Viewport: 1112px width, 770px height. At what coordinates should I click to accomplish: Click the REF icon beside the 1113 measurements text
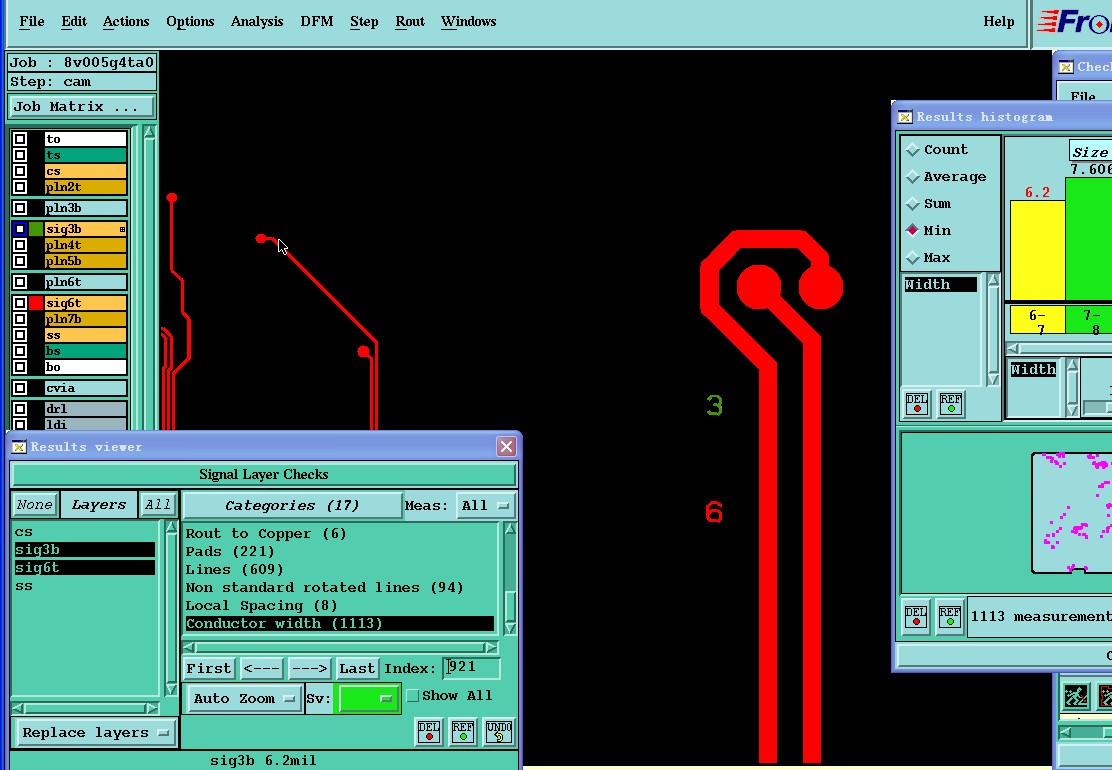point(950,616)
